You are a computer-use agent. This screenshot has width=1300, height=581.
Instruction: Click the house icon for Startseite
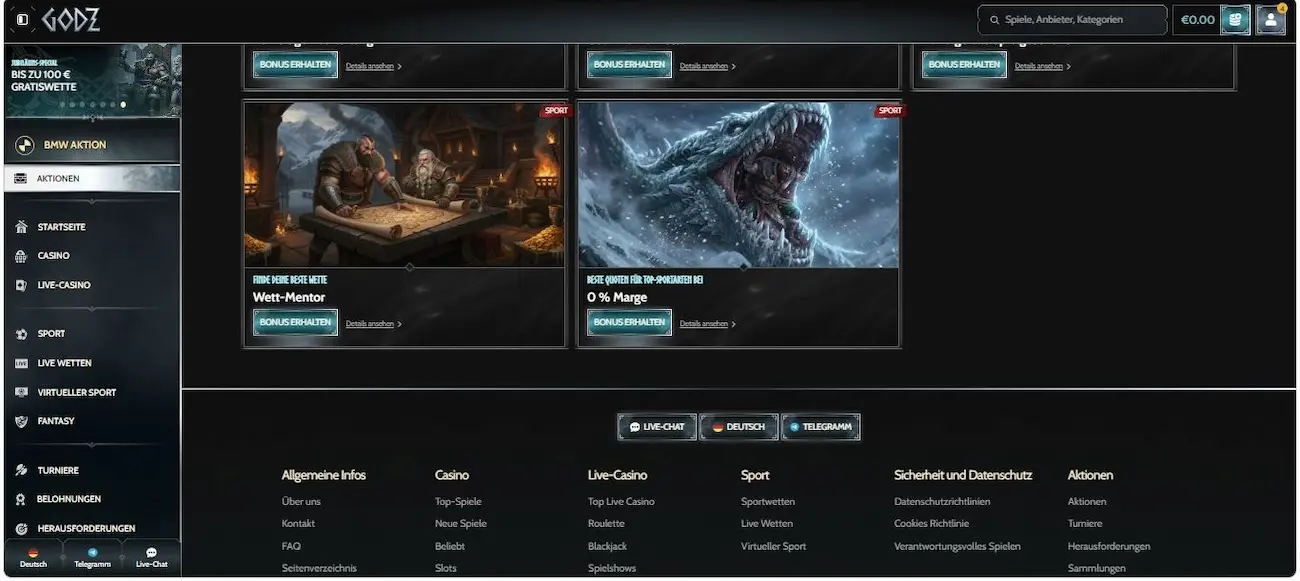21,227
